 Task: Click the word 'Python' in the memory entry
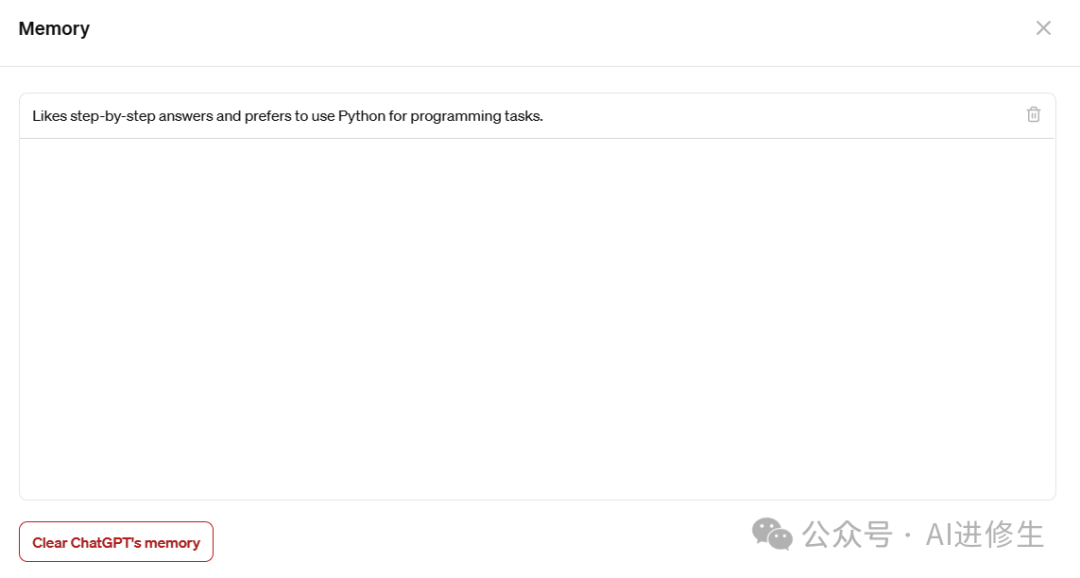coord(362,116)
